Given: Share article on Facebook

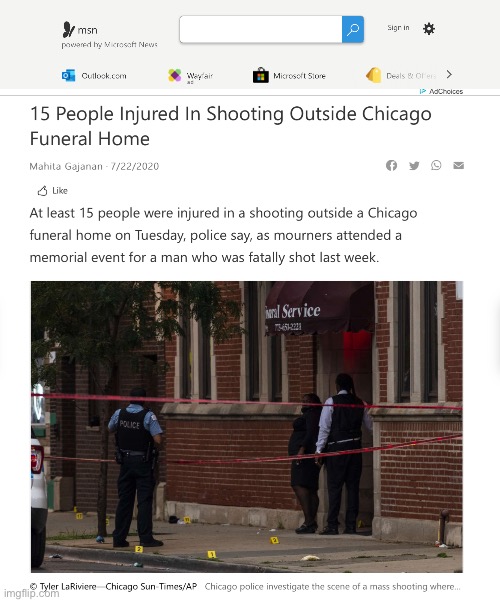Looking at the screenshot, I should [x=391, y=165].
